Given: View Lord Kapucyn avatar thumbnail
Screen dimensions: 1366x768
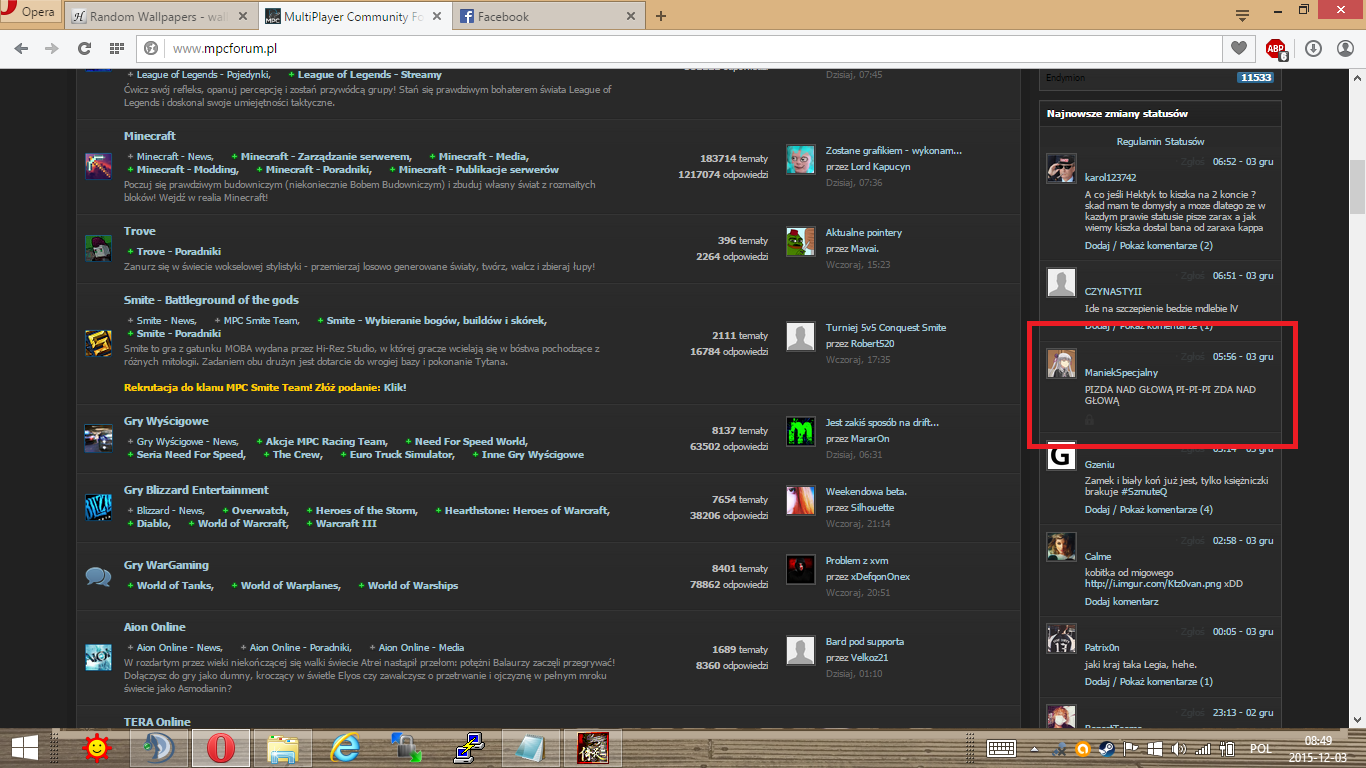Looking at the screenshot, I should click(x=800, y=159).
